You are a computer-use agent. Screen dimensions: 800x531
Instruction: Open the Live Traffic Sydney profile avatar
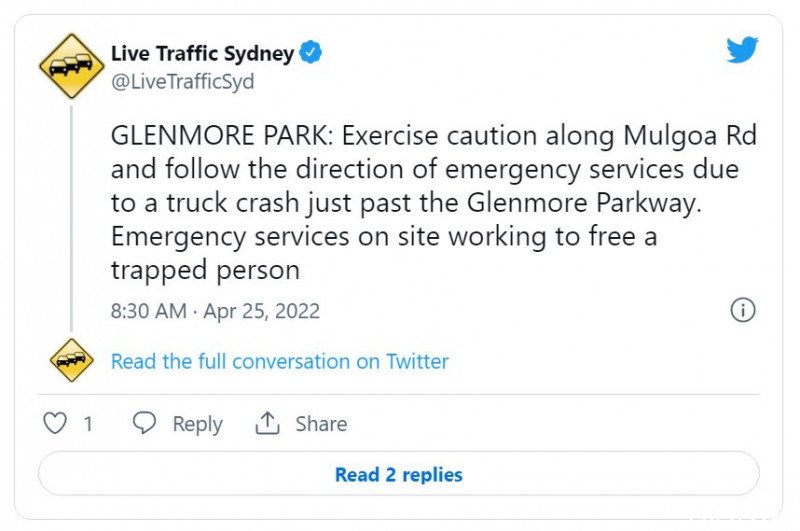tap(72, 66)
